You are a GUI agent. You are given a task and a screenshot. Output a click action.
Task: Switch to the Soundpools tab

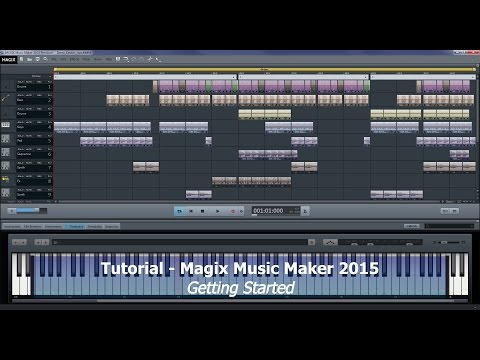click(12, 226)
